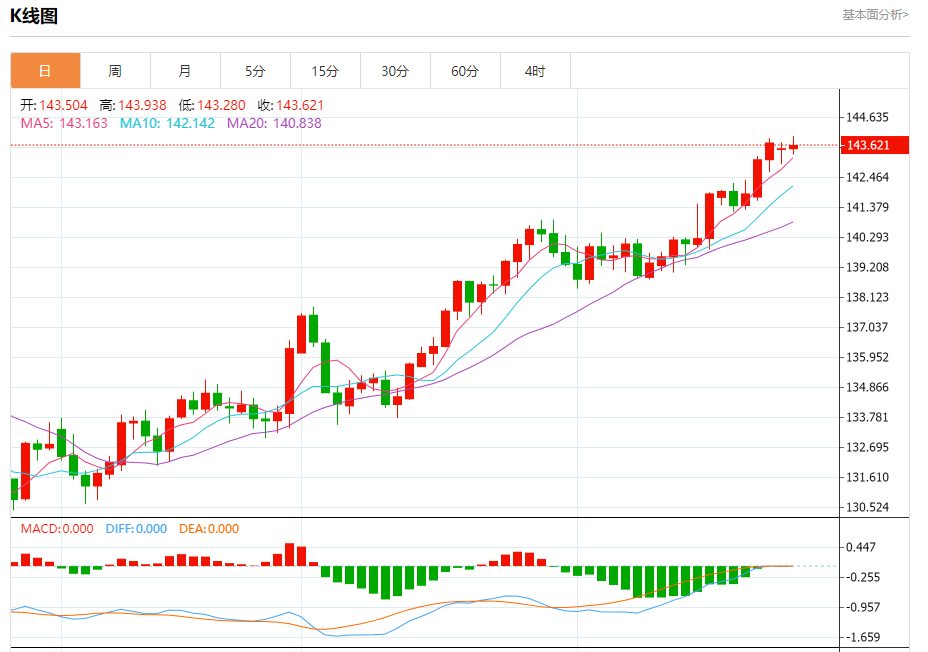Viewport: 928px width, 652px height.
Task: Open the 5分 timeframe tab
Action: (255, 71)
